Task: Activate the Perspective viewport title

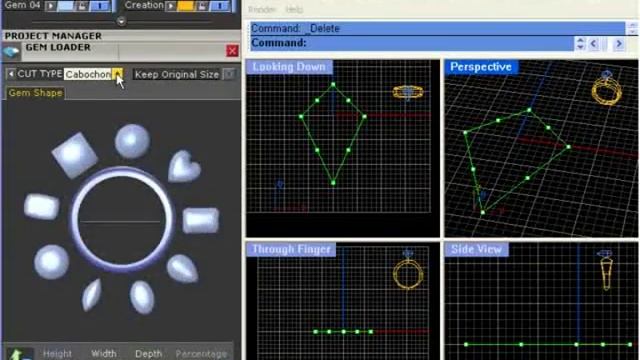Action: (x=481, y=67)
